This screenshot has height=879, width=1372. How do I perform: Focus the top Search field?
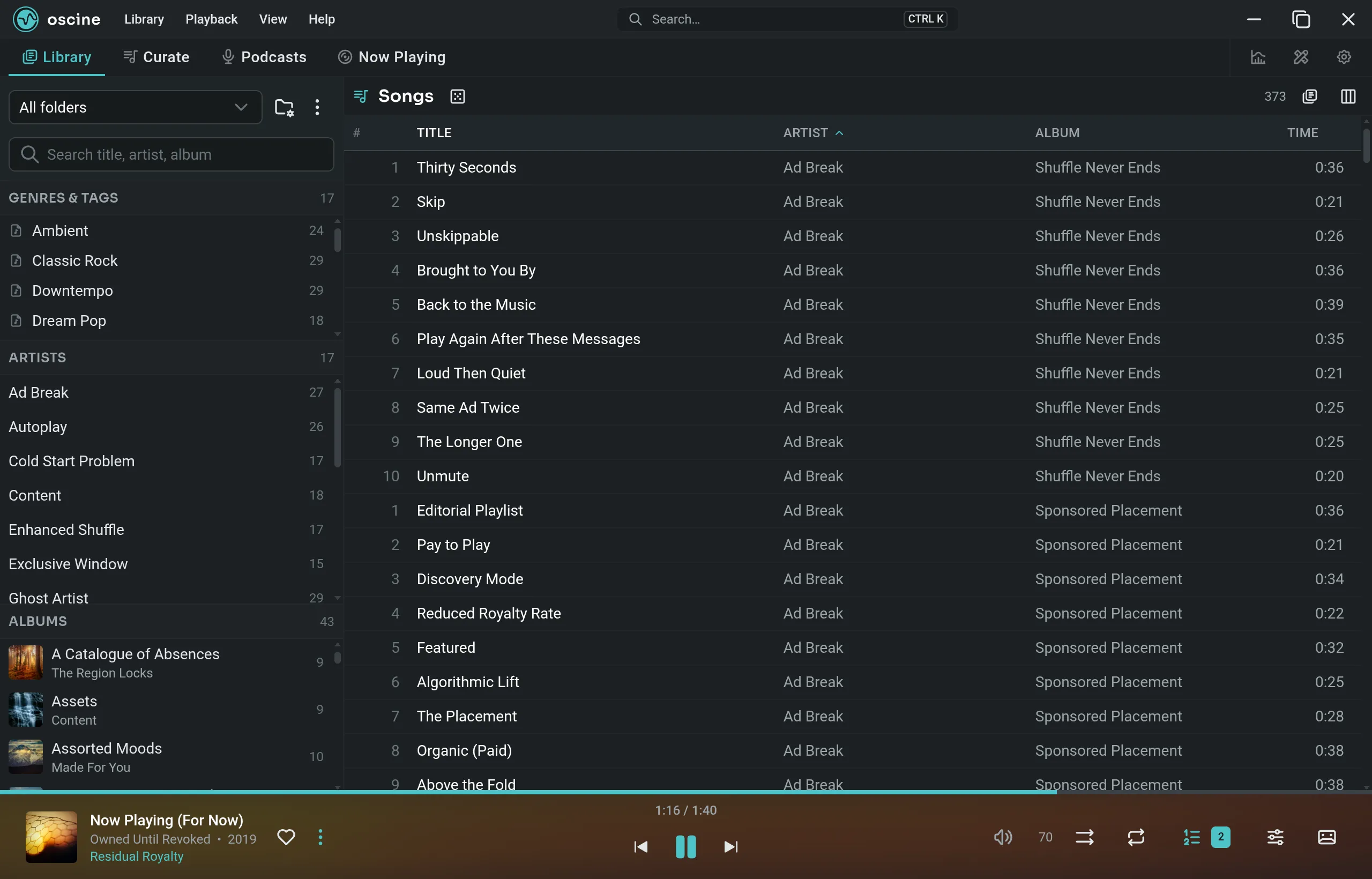(787, 19)
